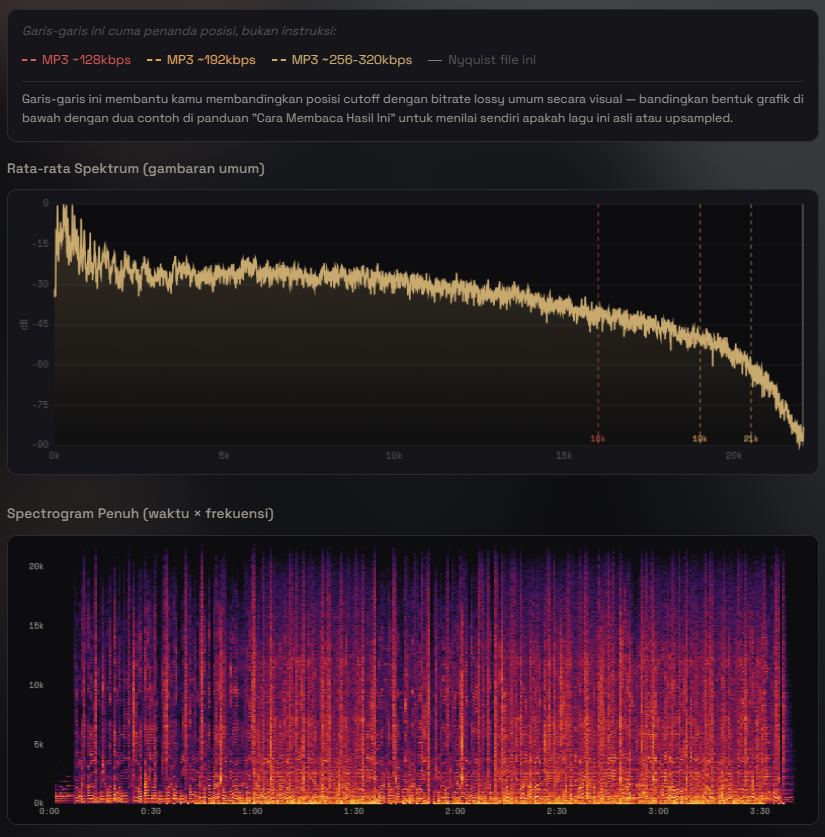Click the 15k frequency label on spectrum x-axis
Screen dimensions: 825x837
click(x=564, y=455)
